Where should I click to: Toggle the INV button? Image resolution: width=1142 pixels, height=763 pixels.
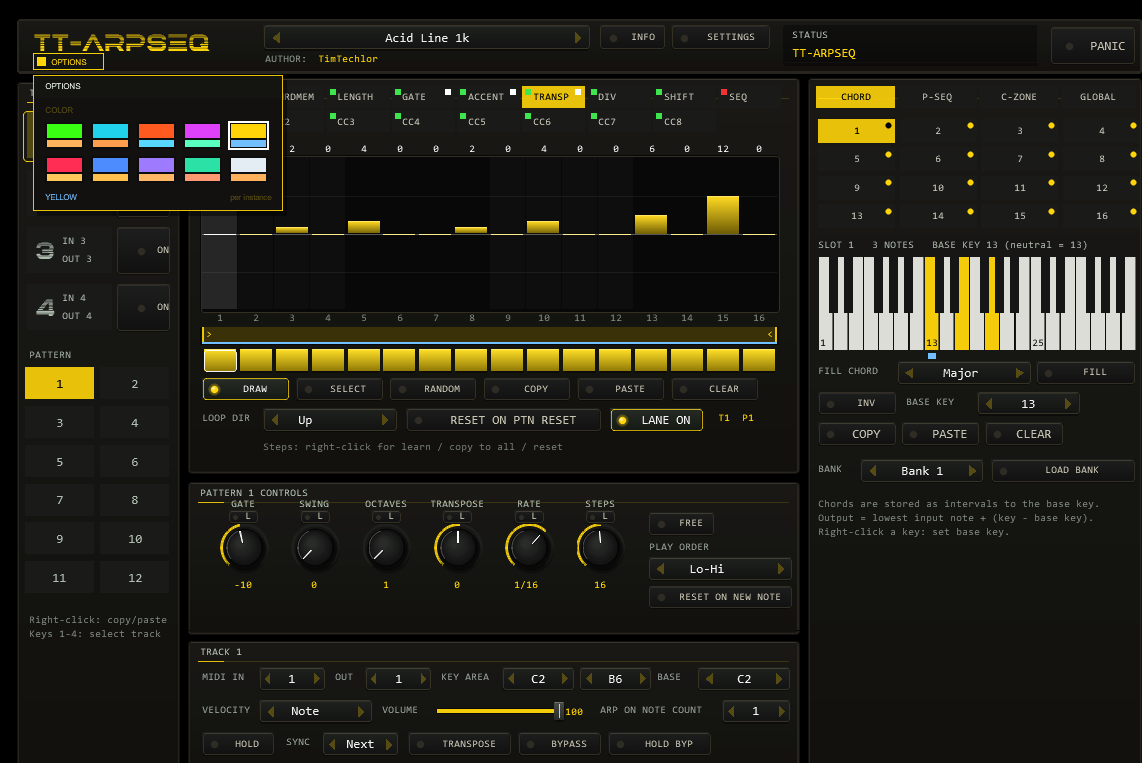[857, 403]
